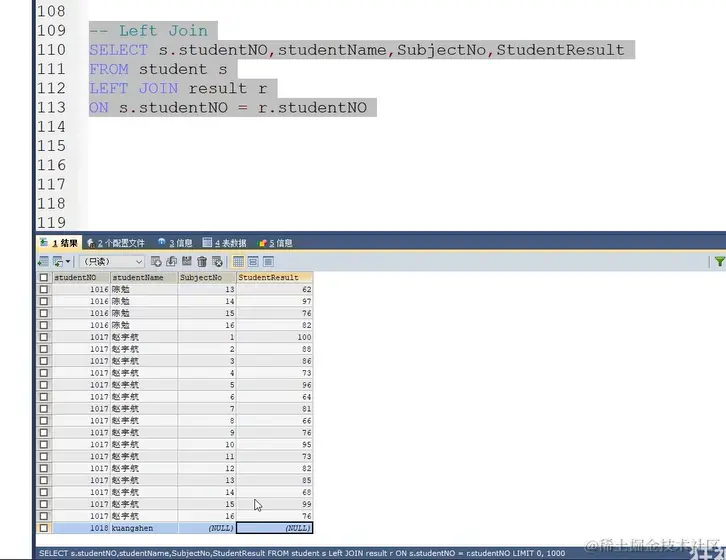Select the 1018 studentNO cell
This screenshot has width=726, height=560.
click(81, 528)
